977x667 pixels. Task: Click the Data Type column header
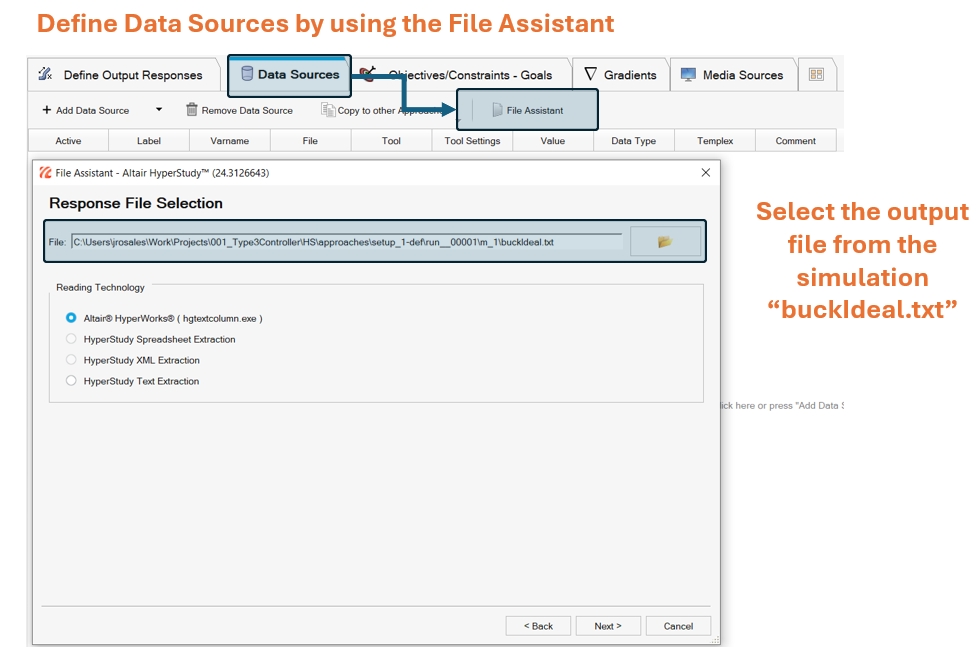(x=634, y=141)
